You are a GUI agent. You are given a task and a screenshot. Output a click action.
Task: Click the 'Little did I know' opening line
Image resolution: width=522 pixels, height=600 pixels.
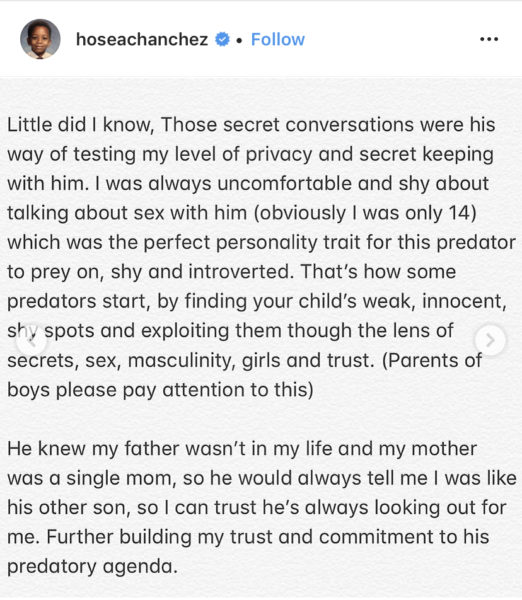point(251,125)
